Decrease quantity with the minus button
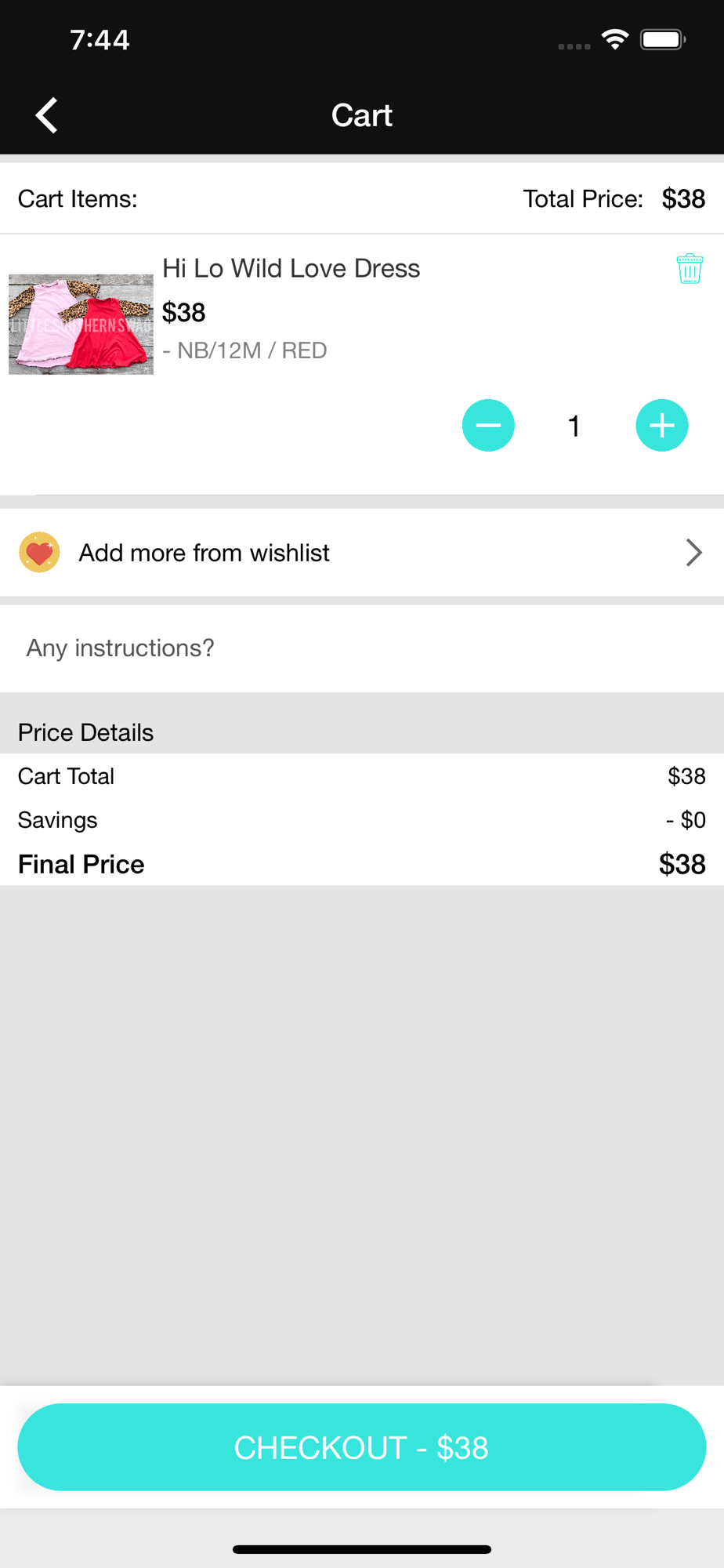Image resolution: width=724 pixels, height=1568 pixels. pos(488,426)
